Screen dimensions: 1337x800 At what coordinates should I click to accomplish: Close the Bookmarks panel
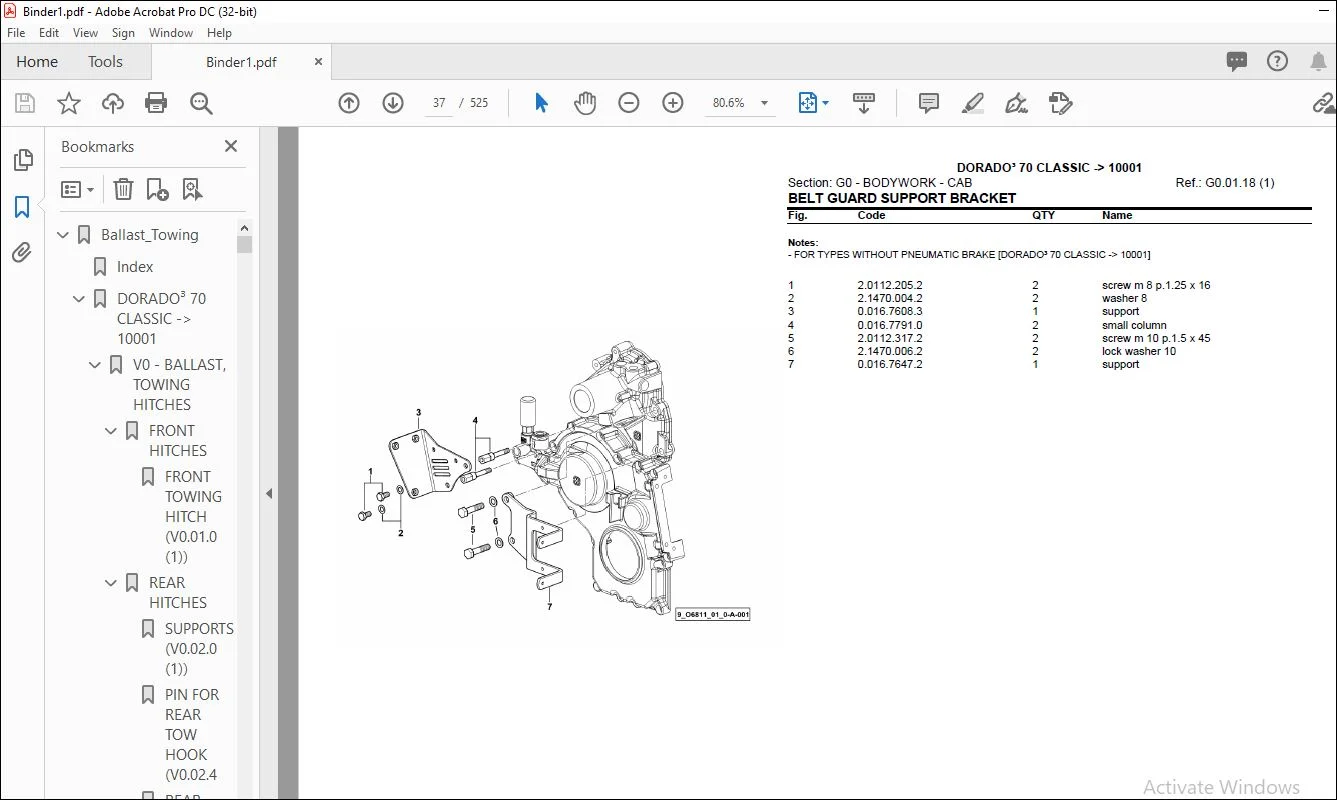click(x=231, y=146)
